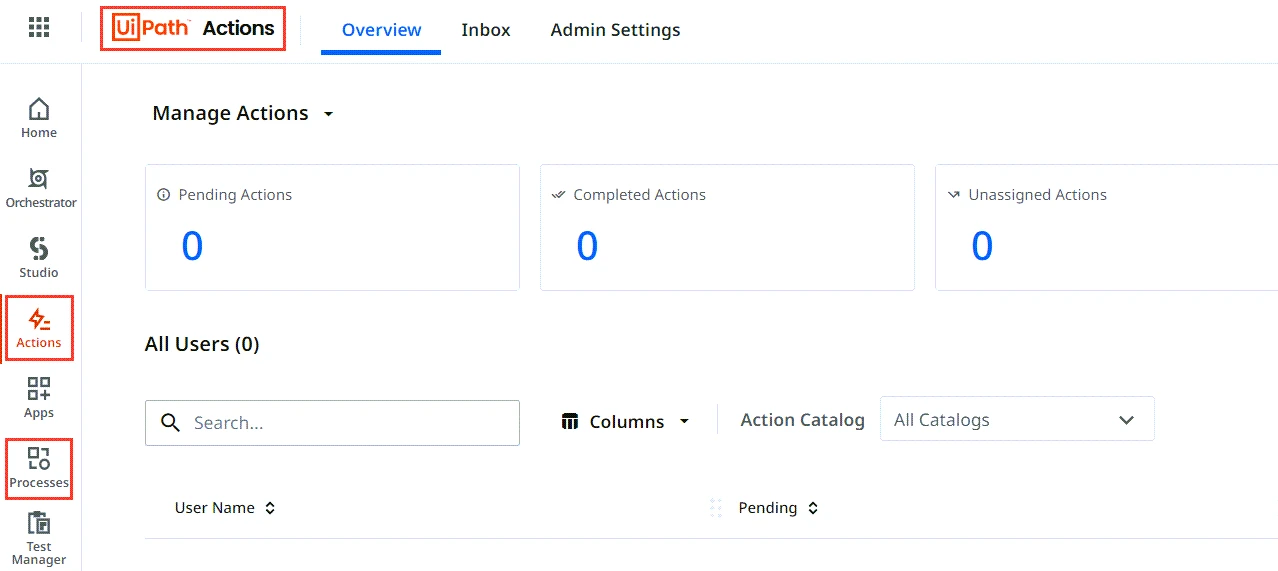The image size is (1278, 571).
Task: Click the UiPath Actions logo
Action: (x=193, y=28)
